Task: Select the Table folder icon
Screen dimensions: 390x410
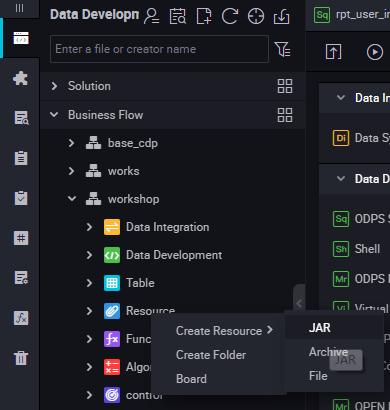Action: coord(112,283)
